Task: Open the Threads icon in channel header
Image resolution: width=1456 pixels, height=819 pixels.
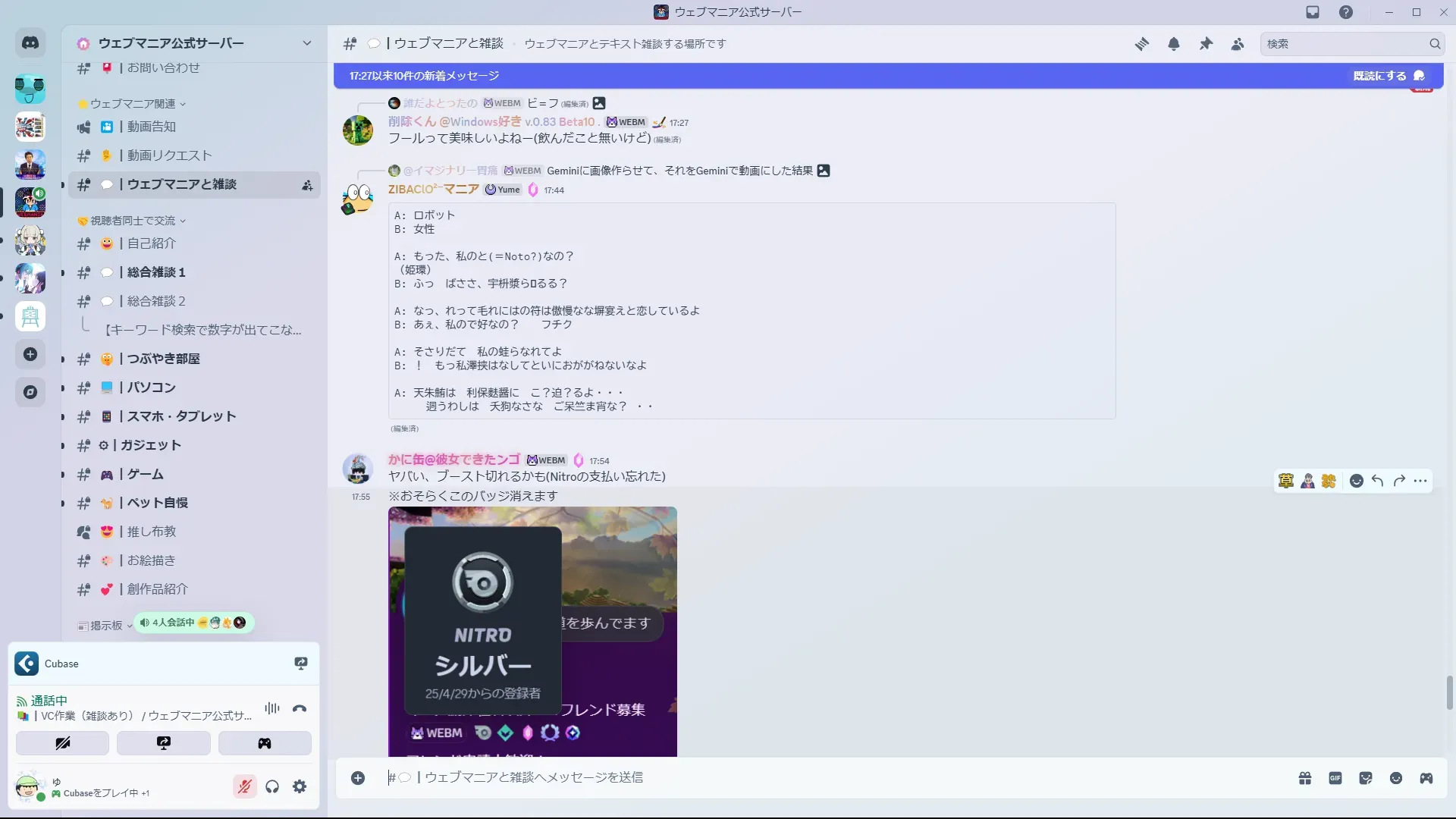Action: pyautogui.click(x=1141, y=44)
